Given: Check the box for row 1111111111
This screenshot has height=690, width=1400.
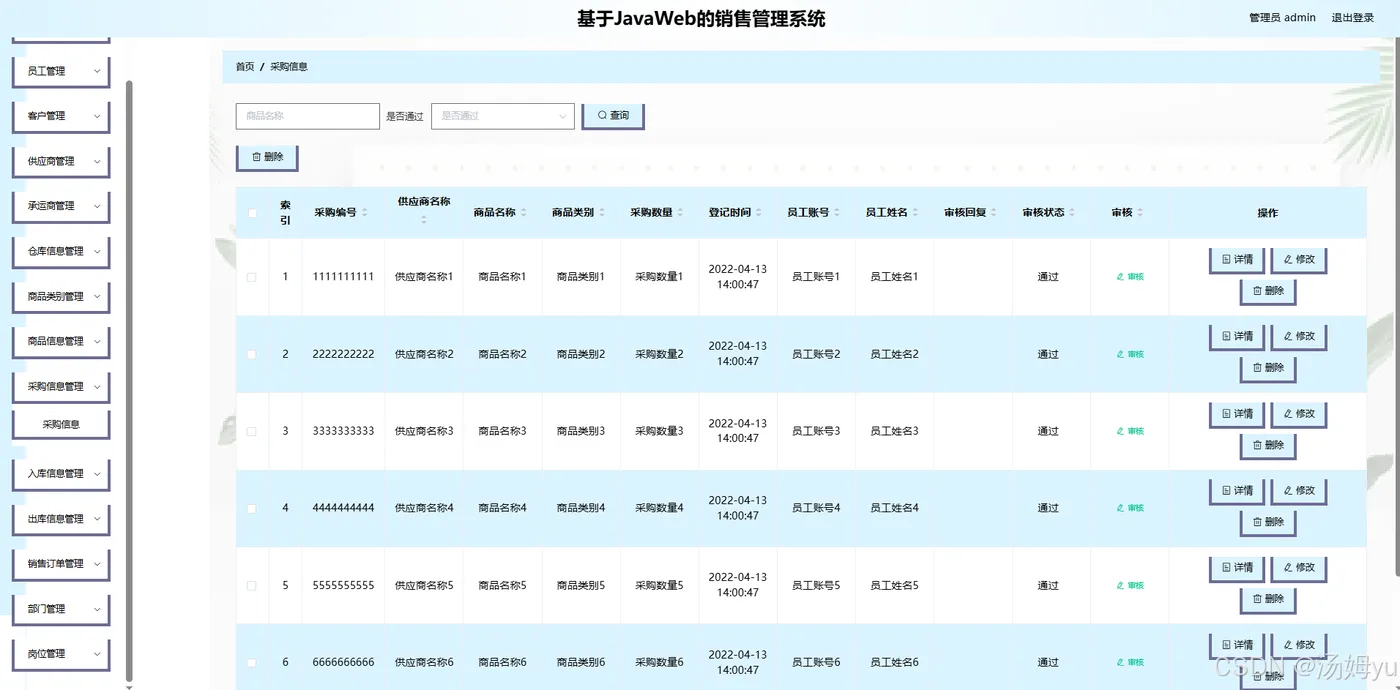Looking at the screenshot, I should 252,277.
